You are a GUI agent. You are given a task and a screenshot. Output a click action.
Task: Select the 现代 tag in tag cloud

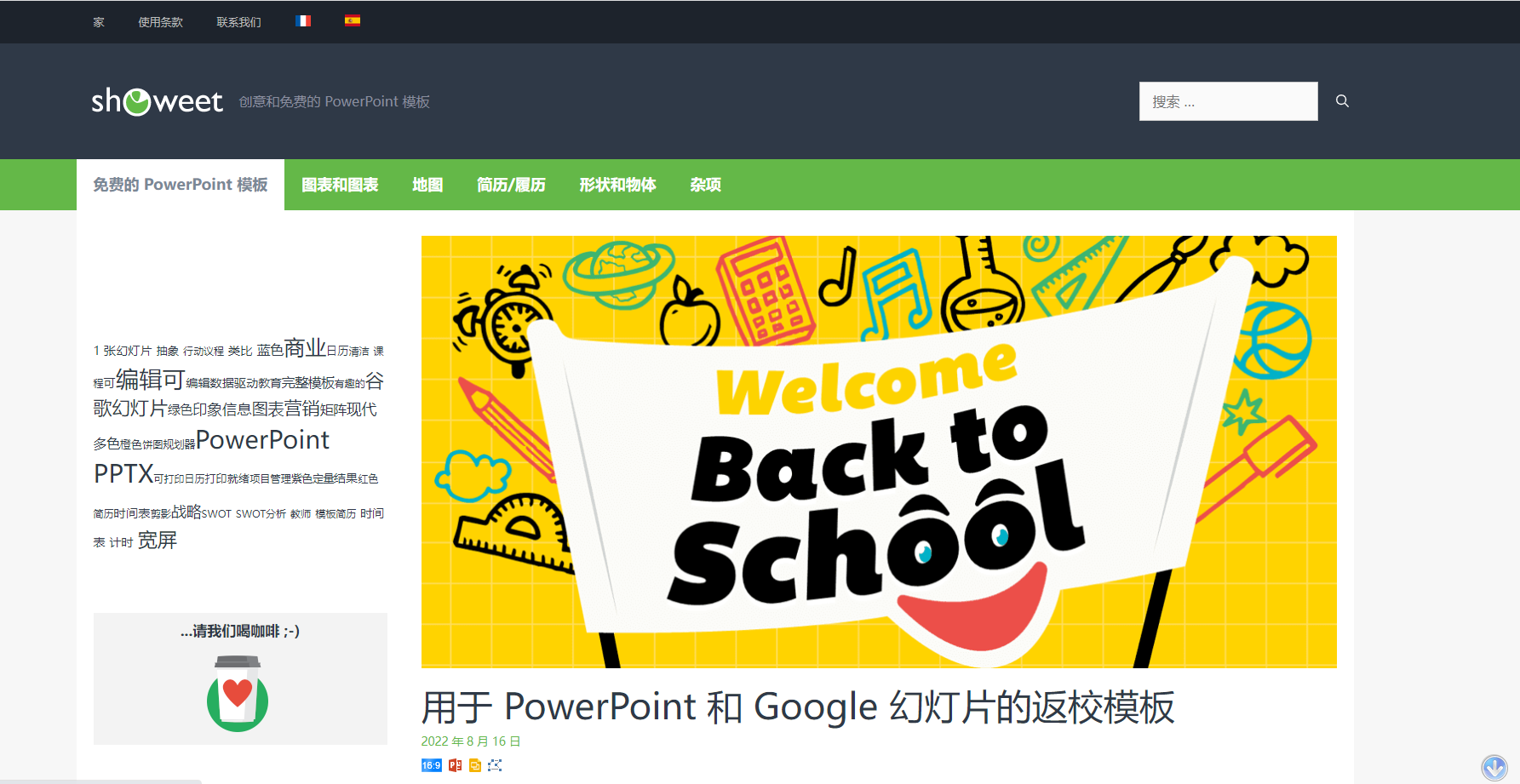point(363,409)
